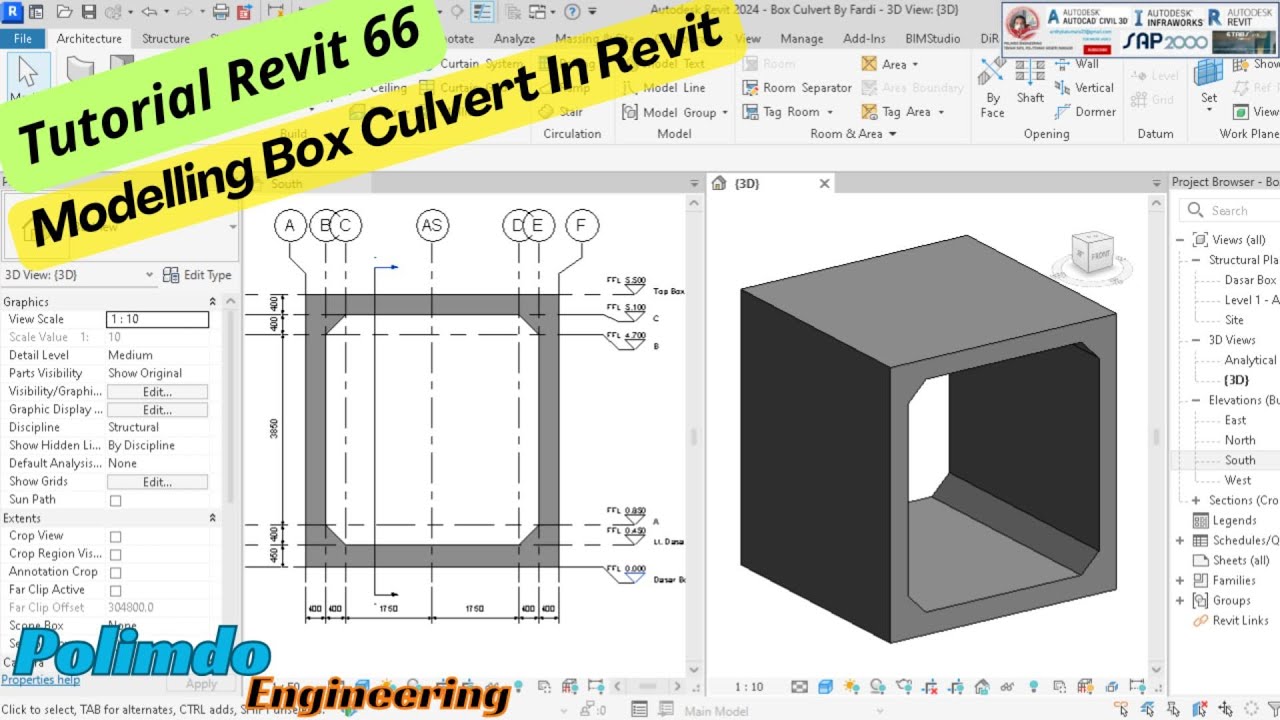Click the View Scale 1 : 10 field
The width and height of the screenshot is (1280, 720).
(x=157, y=320)
